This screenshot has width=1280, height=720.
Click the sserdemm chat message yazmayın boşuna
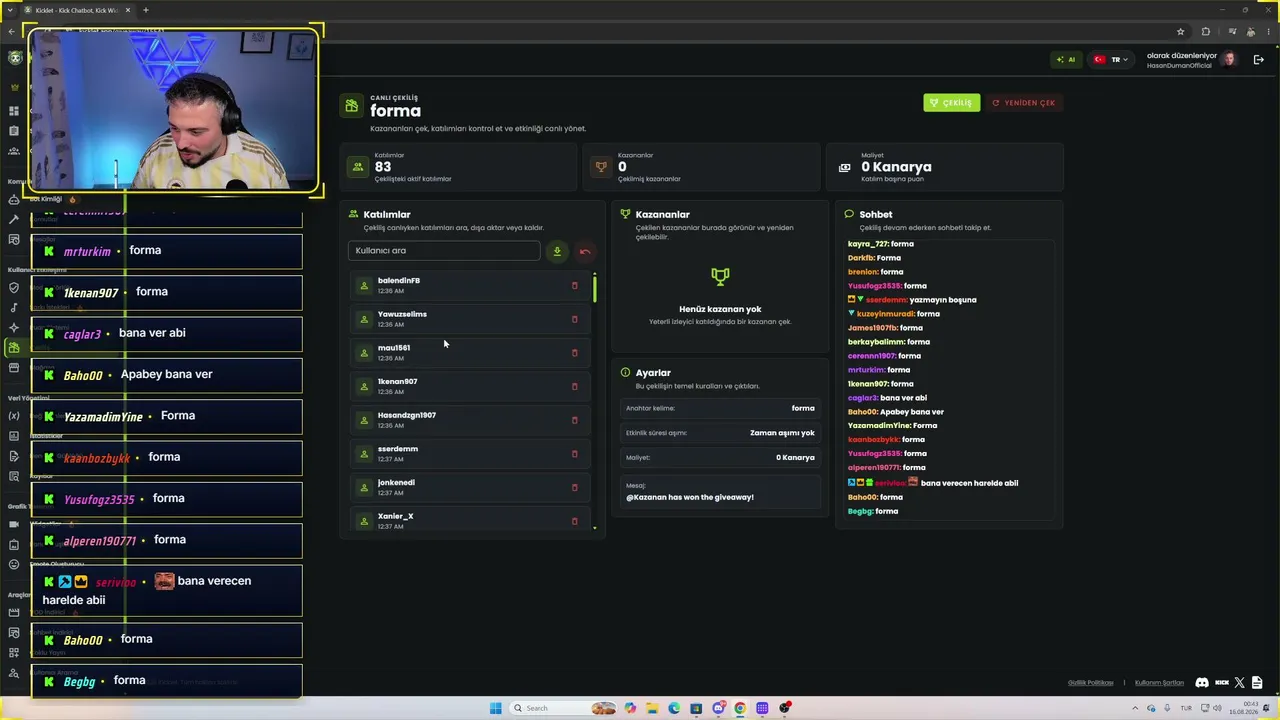click(x=912, y=300)
